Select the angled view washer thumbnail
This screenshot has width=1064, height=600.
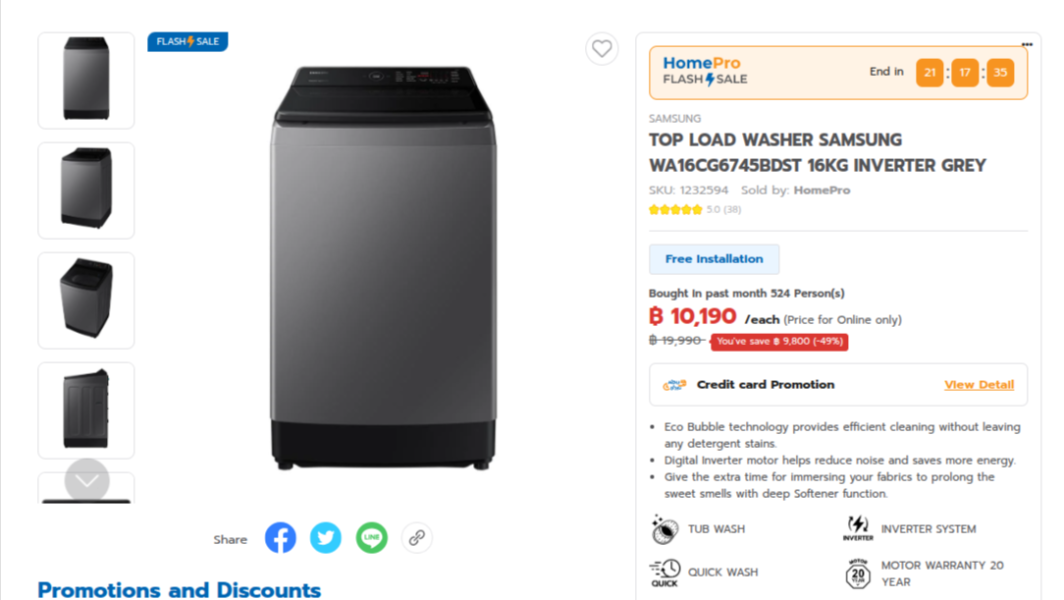[x=86, y=190]
